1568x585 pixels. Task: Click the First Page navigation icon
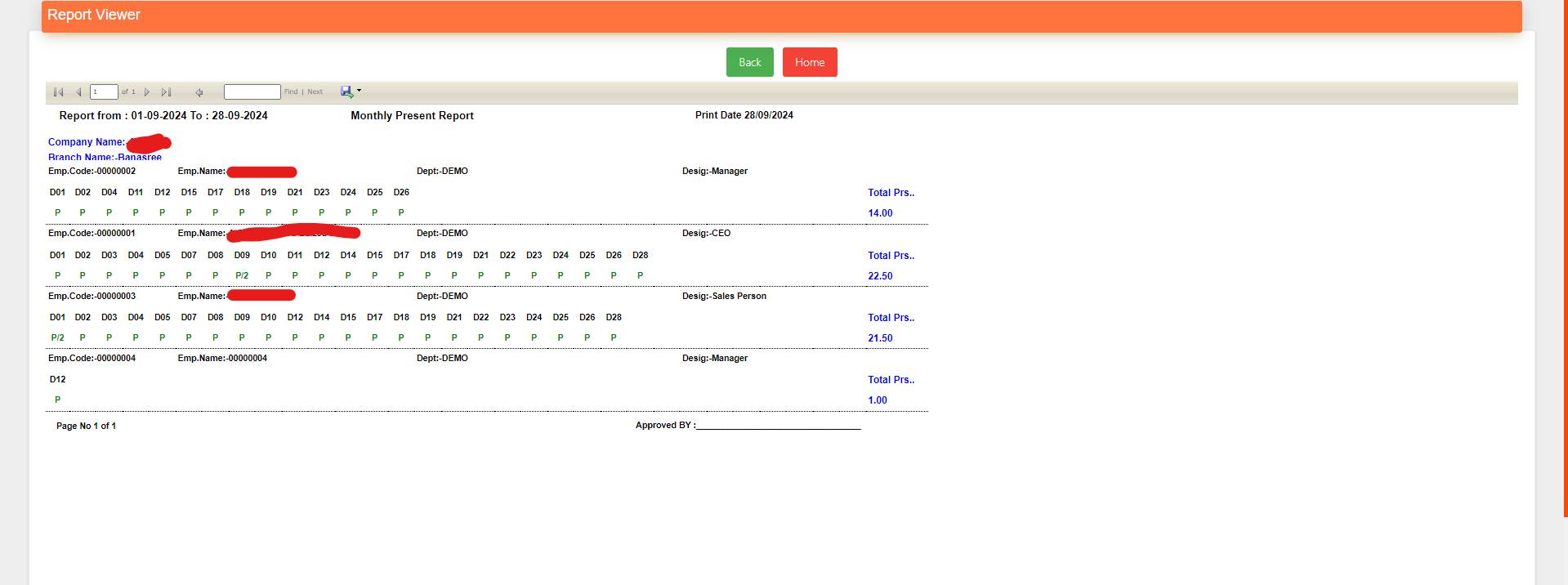pos(58,92)
